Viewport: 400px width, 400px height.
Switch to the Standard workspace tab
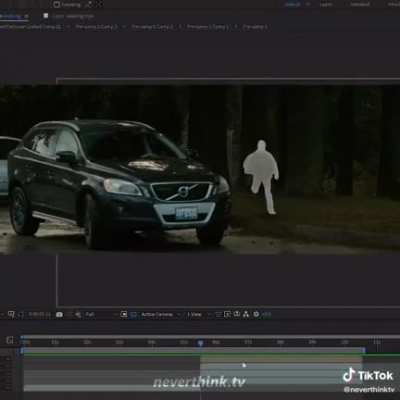360,4
